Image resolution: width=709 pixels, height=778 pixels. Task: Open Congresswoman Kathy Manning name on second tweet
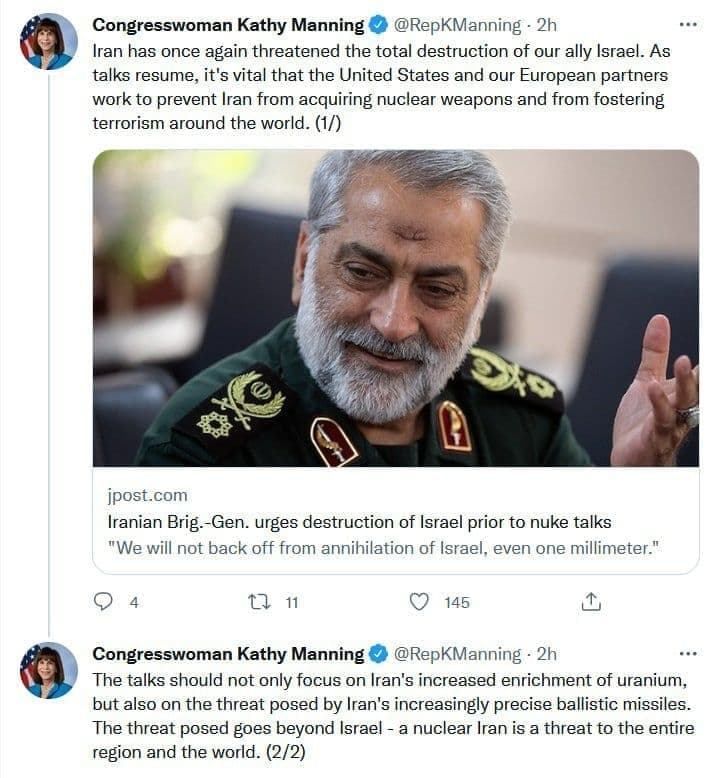(x=228, y=654)
